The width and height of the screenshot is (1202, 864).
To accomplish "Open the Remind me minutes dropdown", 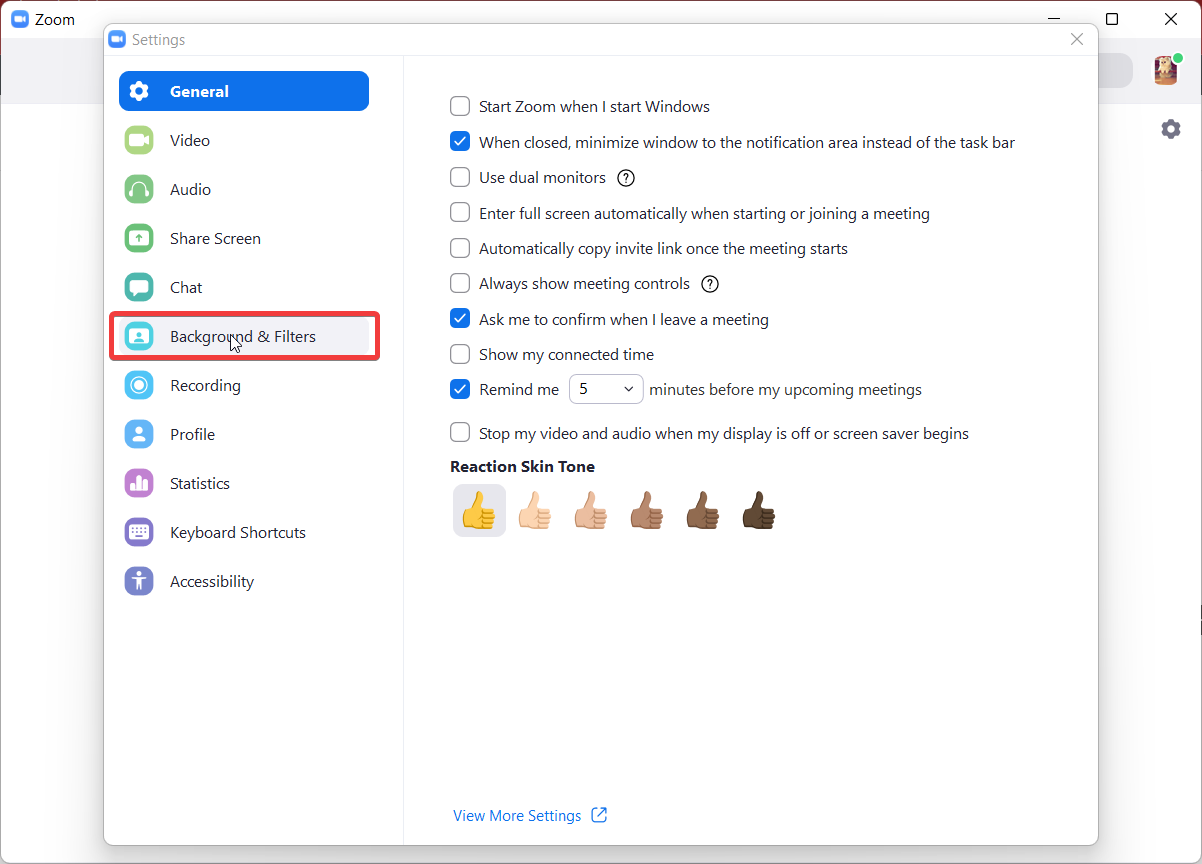I will pos(606,389).
